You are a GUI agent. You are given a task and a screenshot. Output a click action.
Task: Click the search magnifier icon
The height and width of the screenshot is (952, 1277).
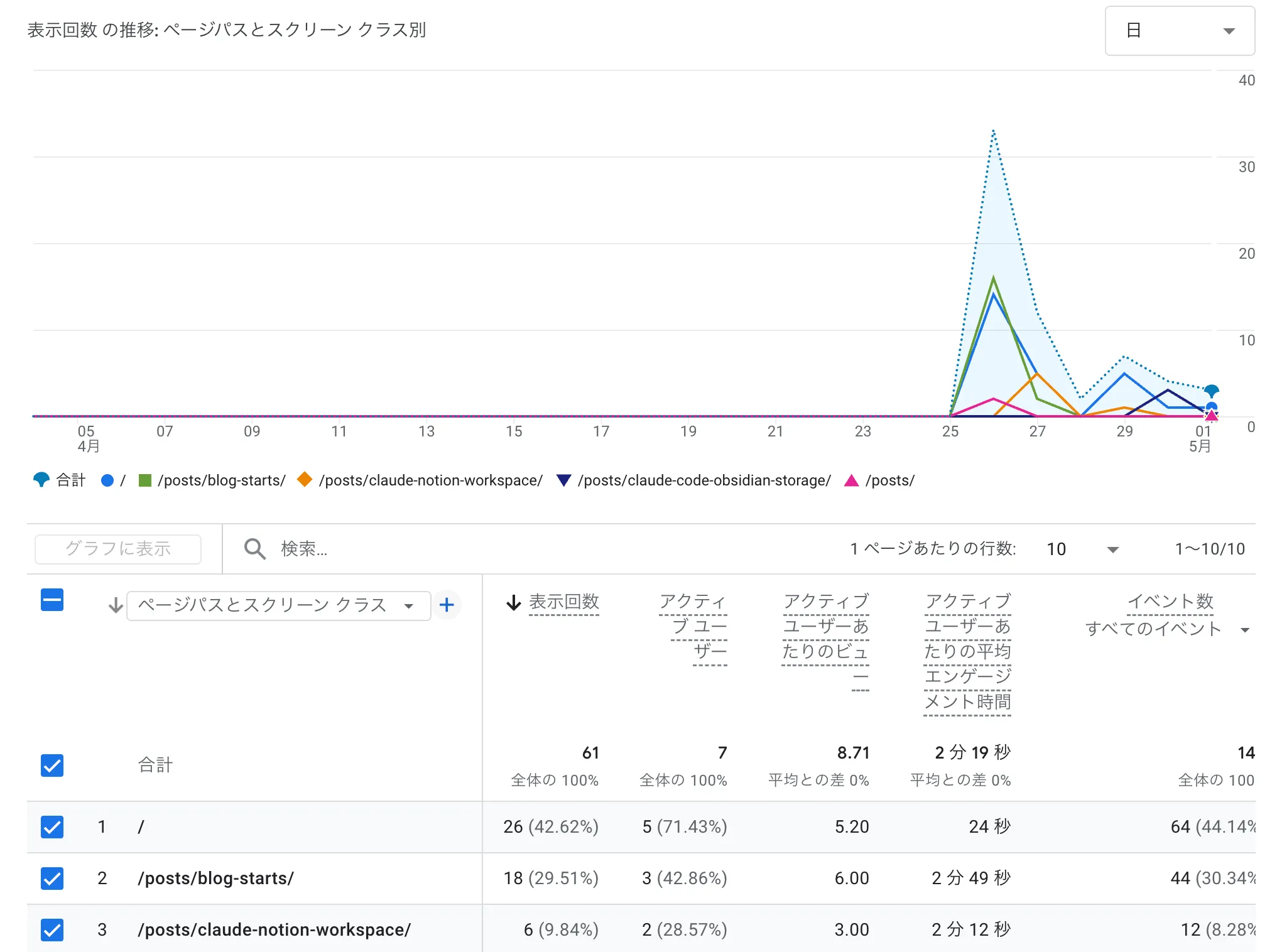pyautogui.click(x=254, y=549)
